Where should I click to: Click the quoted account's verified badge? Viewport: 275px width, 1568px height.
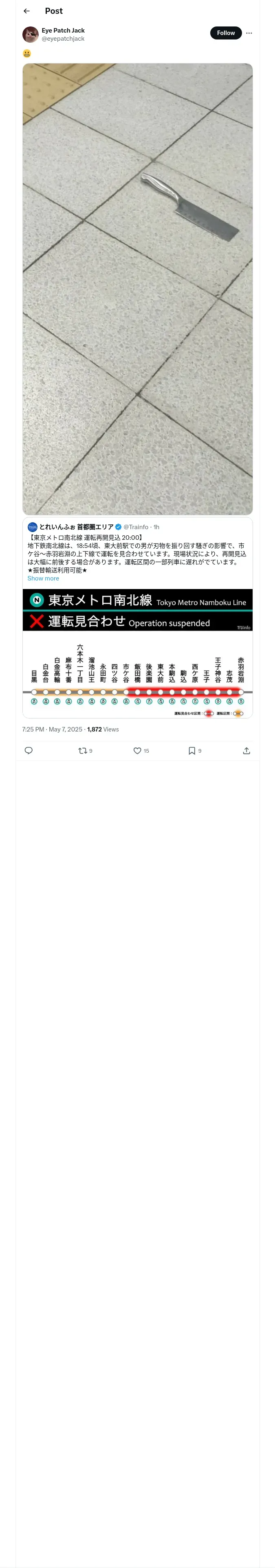pos(118,527)
